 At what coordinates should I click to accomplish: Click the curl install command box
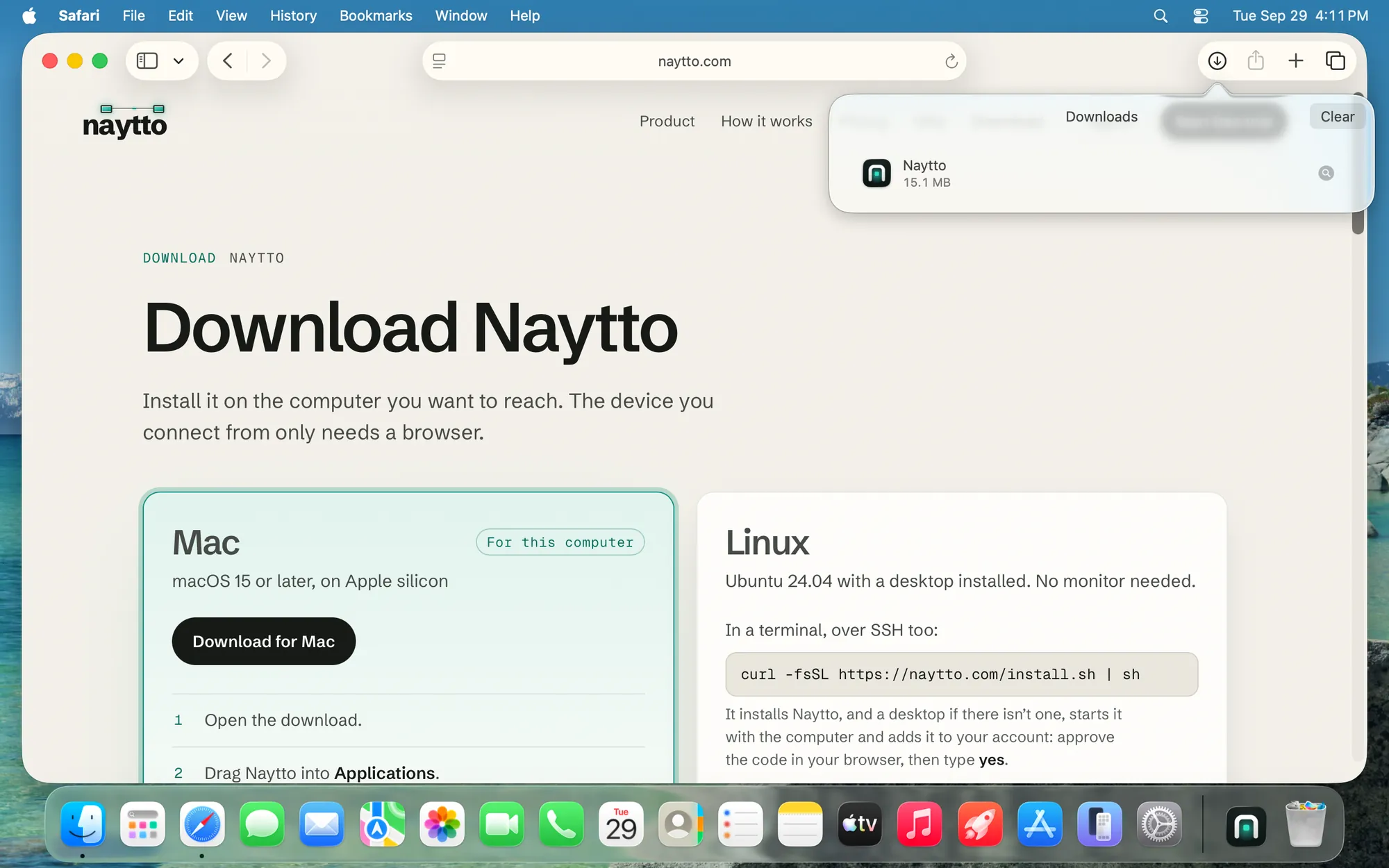[961, 674]
